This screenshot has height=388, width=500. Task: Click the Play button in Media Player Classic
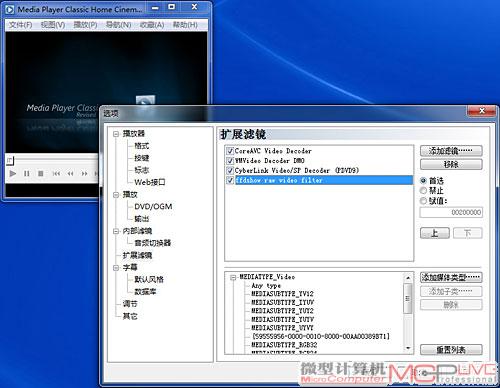coord(13,173)
